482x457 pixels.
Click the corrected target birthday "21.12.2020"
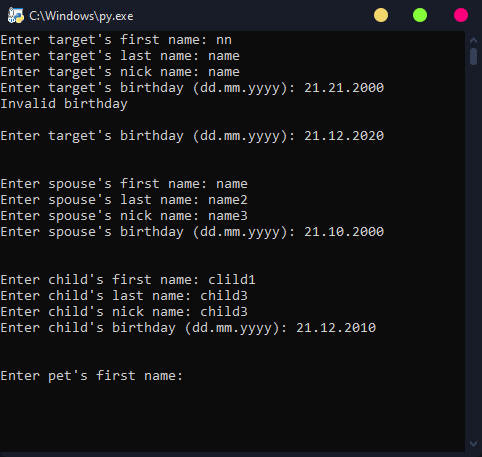(344, 136)
